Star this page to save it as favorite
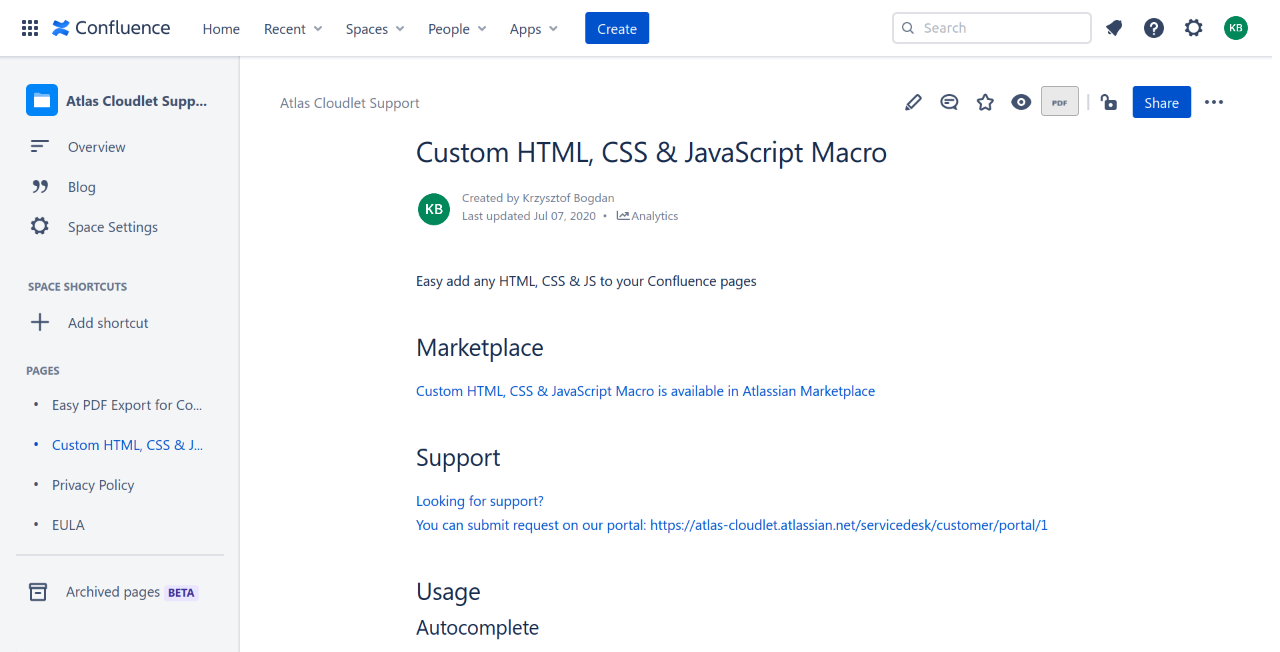 click(985, 102)
